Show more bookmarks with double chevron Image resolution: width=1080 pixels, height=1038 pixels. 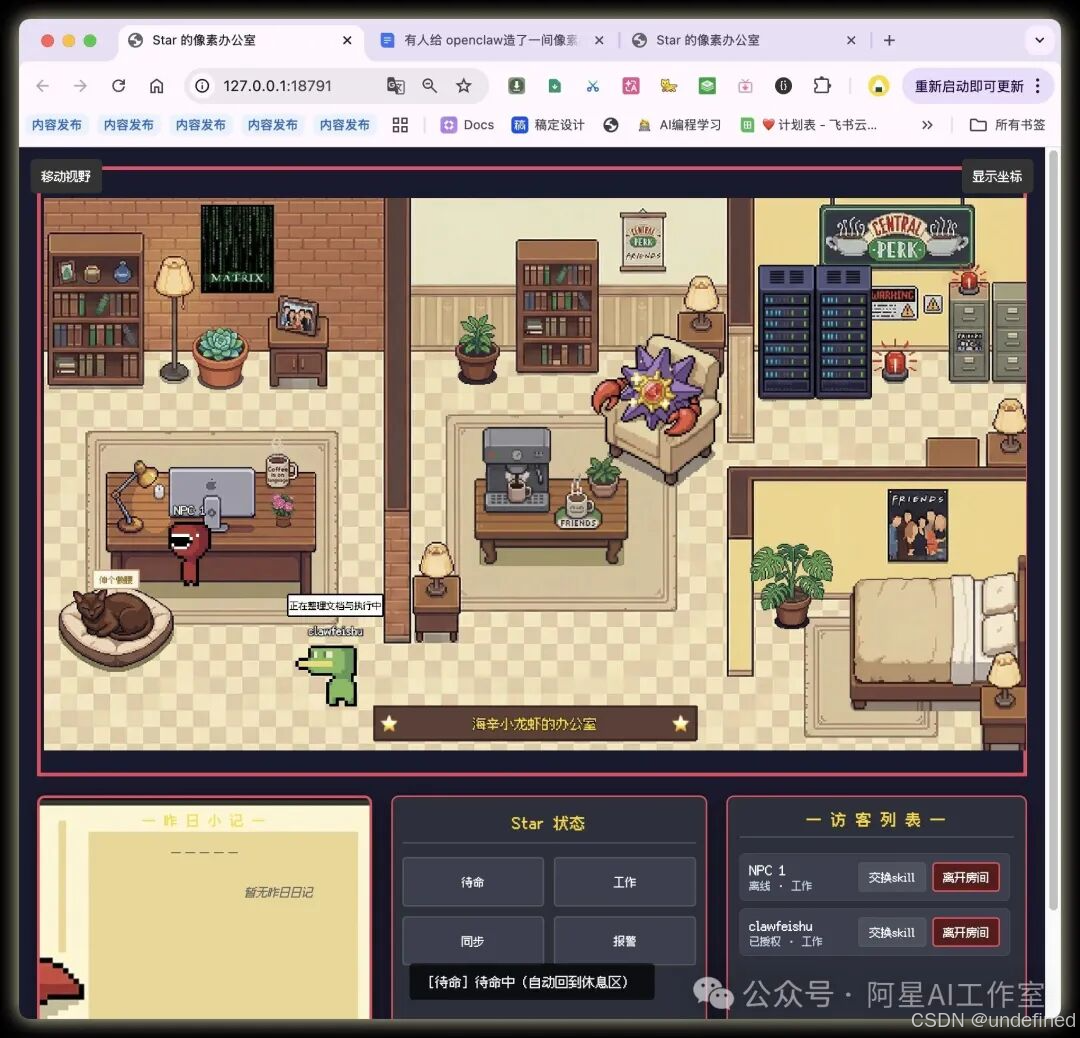[x=927, y=125]
